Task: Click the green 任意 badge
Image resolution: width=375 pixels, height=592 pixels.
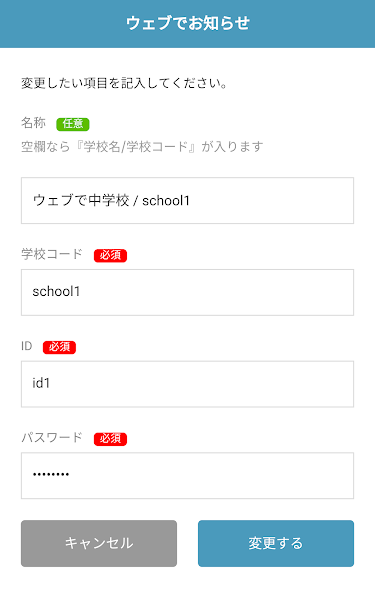Action: tap(73, 124)
